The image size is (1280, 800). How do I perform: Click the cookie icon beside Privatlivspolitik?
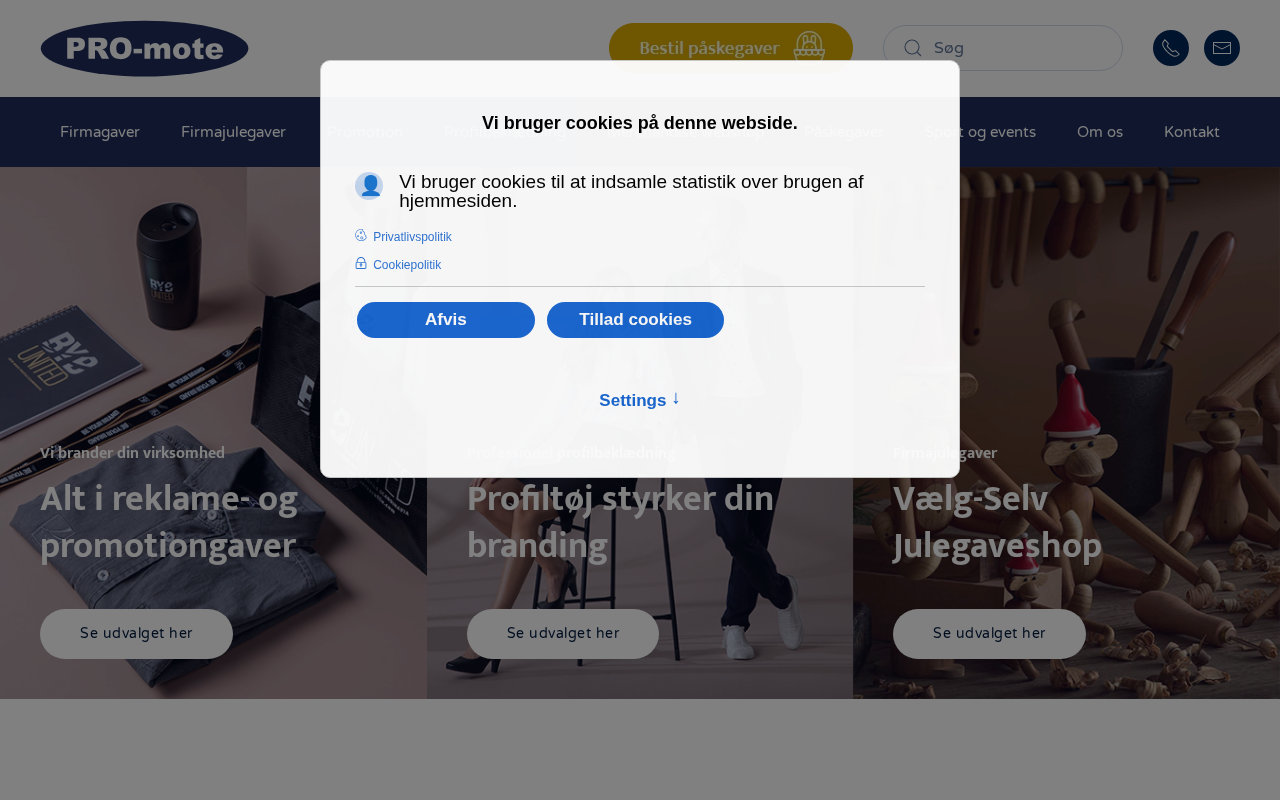click(361, 236)
